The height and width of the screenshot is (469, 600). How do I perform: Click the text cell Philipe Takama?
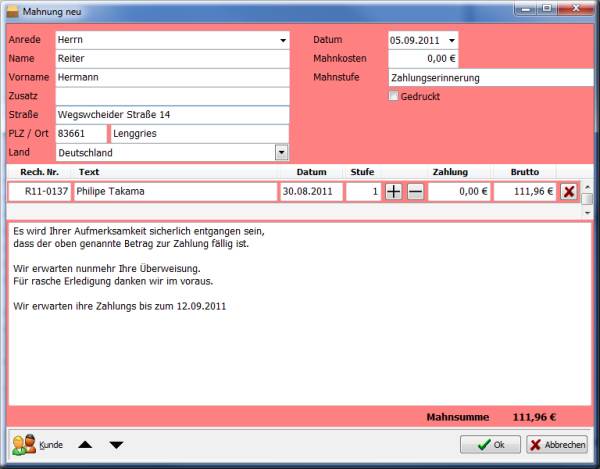pyautogui.click(x=175, y=191)
